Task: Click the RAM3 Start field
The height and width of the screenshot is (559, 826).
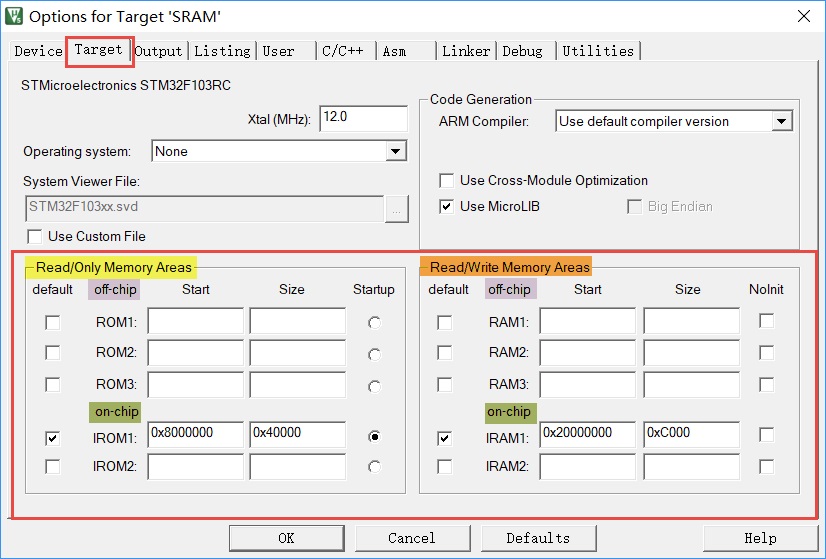Action: click(x=587, y=385)
